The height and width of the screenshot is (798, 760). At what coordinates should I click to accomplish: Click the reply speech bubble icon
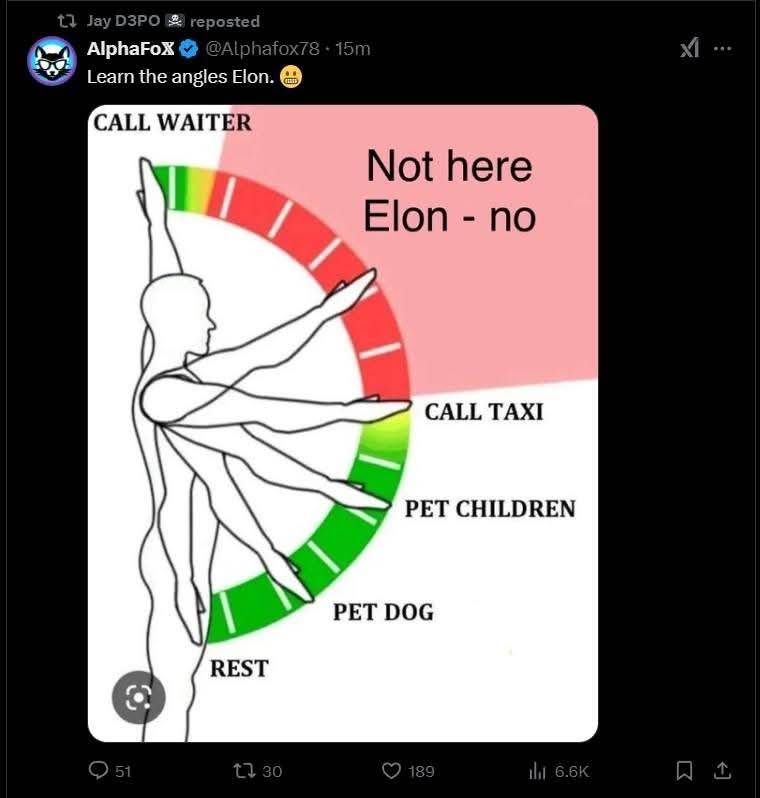(99, 770)
